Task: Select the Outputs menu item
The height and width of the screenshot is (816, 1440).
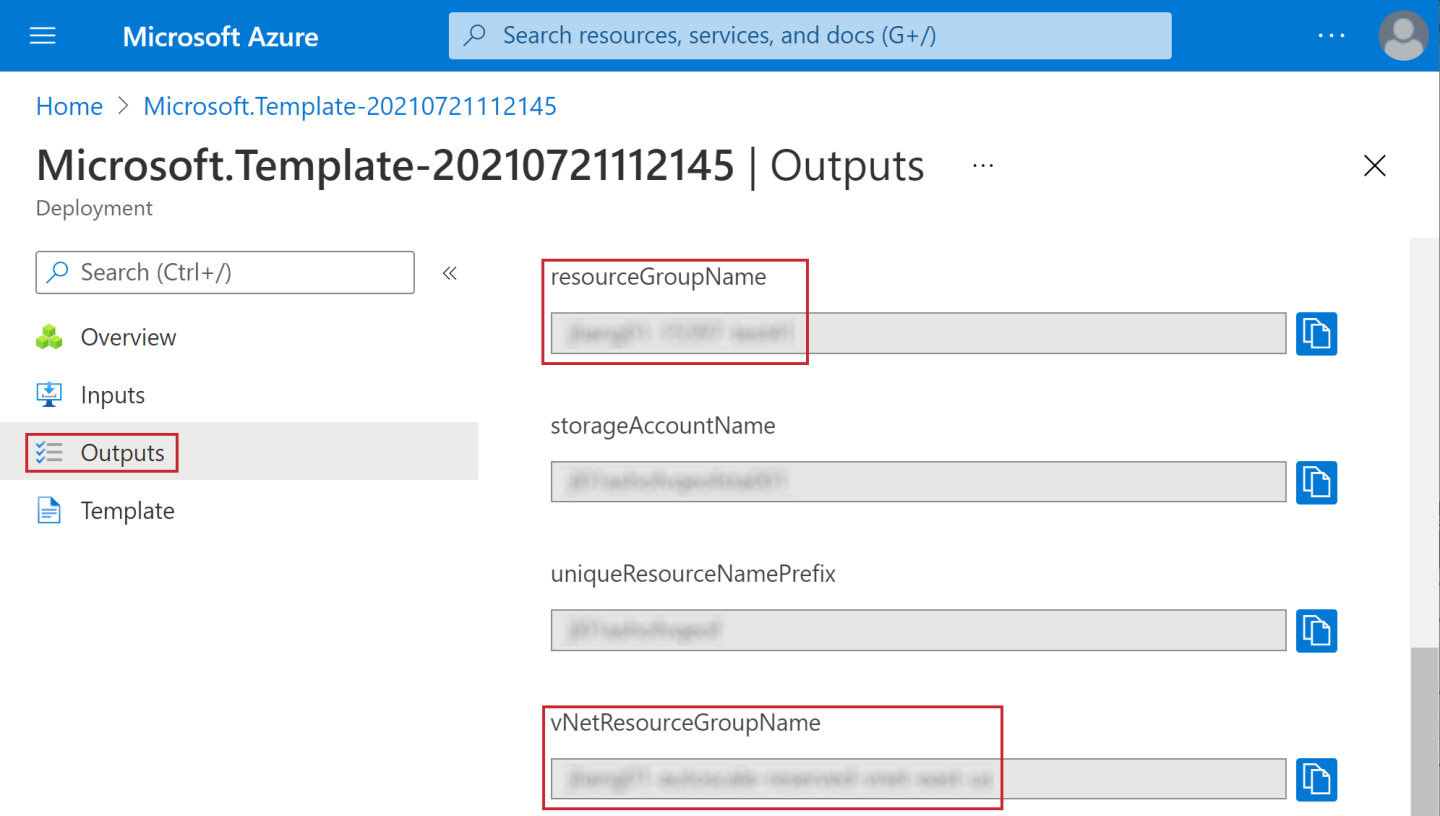Action: [x=239, y=453]
